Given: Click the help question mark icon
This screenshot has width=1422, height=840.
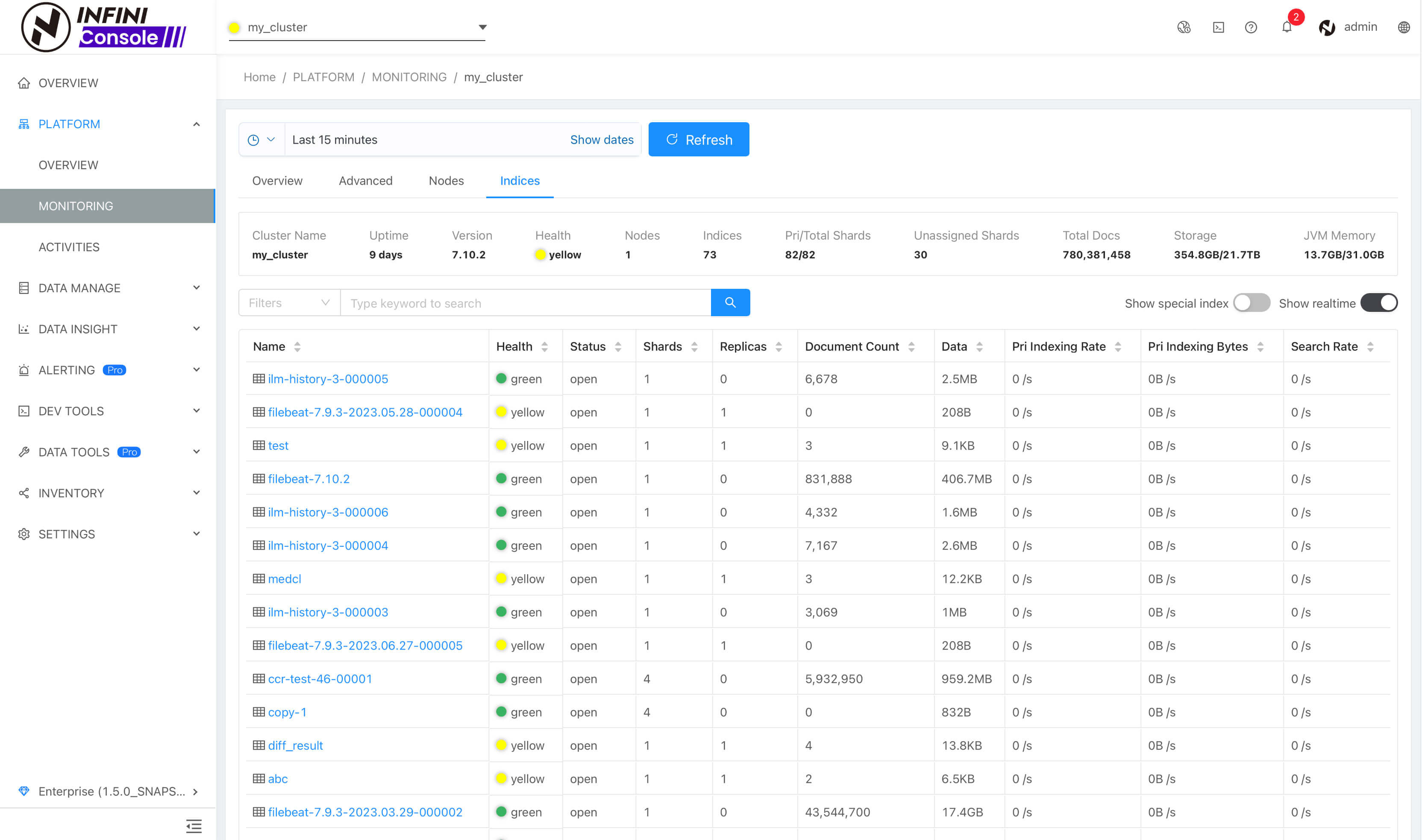Looking at the screenshot, I should pyautogui.click(x=1251, y=27).
